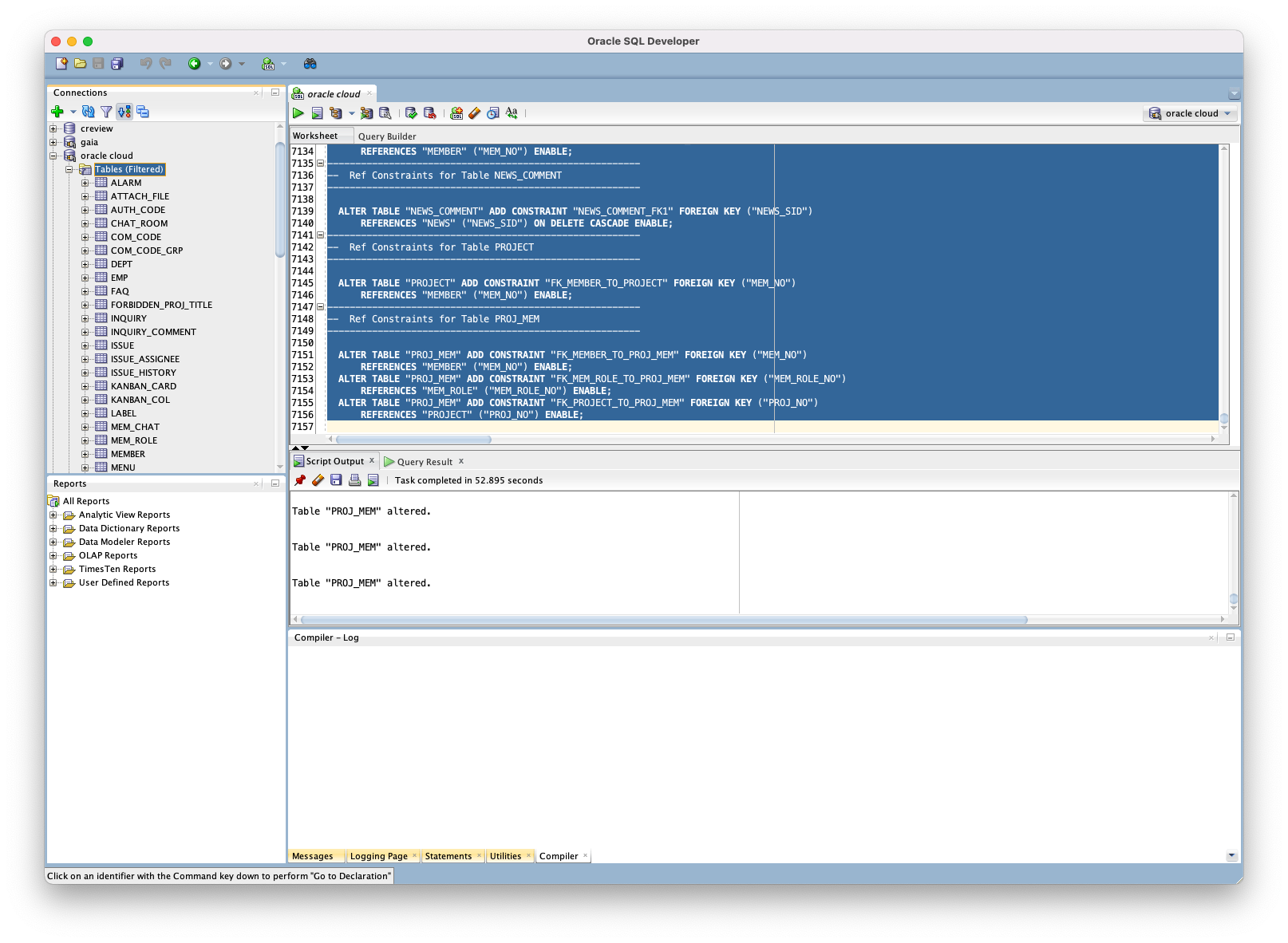This screenshot has width=1288, height=943.
Task: Clear Script Output with eraser icon
Action: (318, 480)
